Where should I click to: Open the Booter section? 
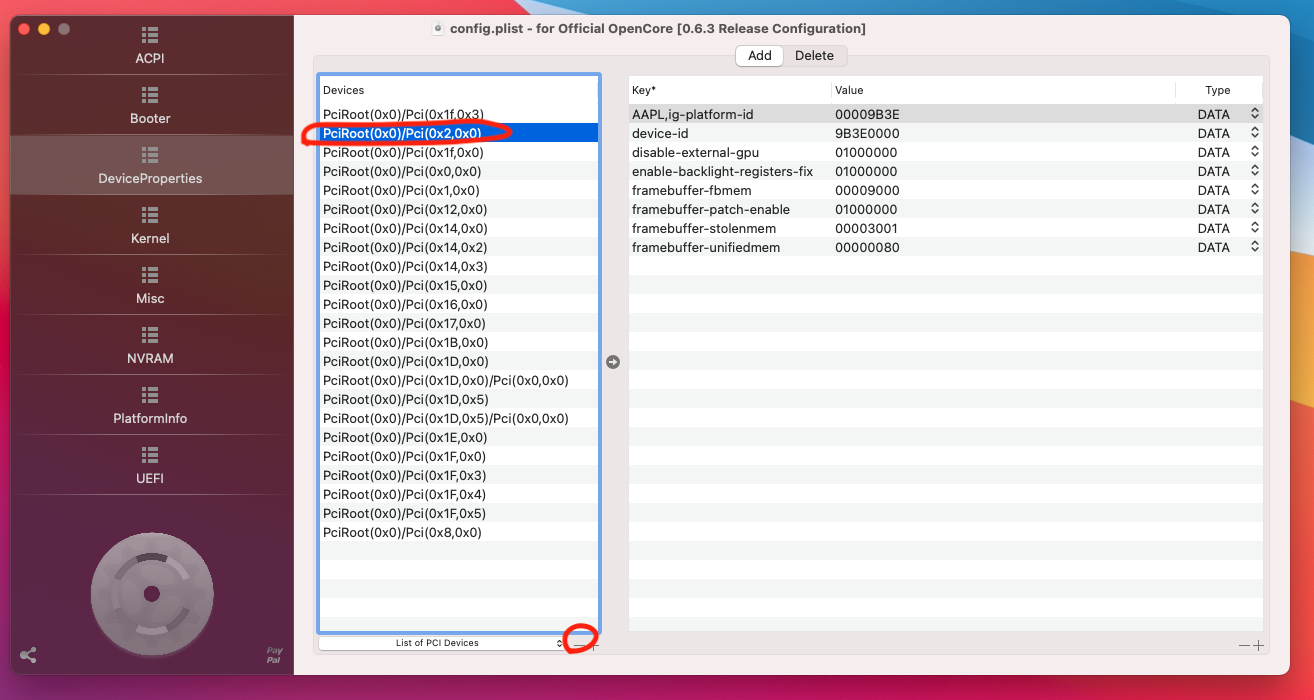point(150,106)
